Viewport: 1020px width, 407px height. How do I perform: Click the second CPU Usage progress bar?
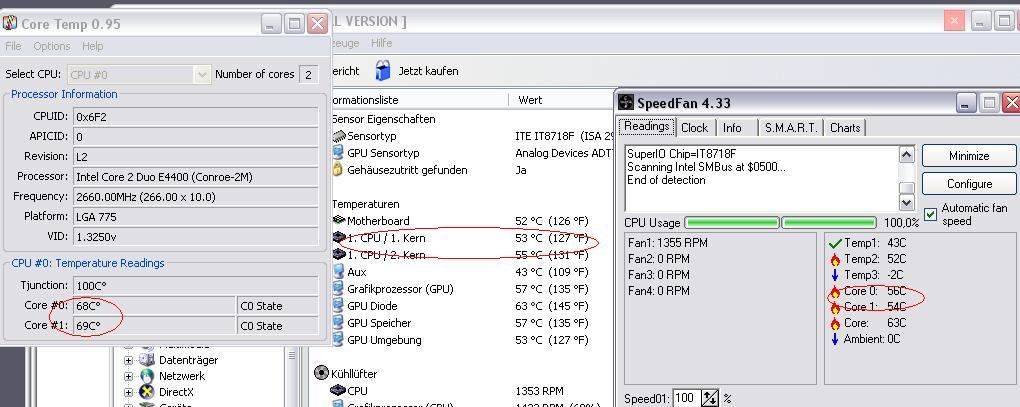[829, 222]
